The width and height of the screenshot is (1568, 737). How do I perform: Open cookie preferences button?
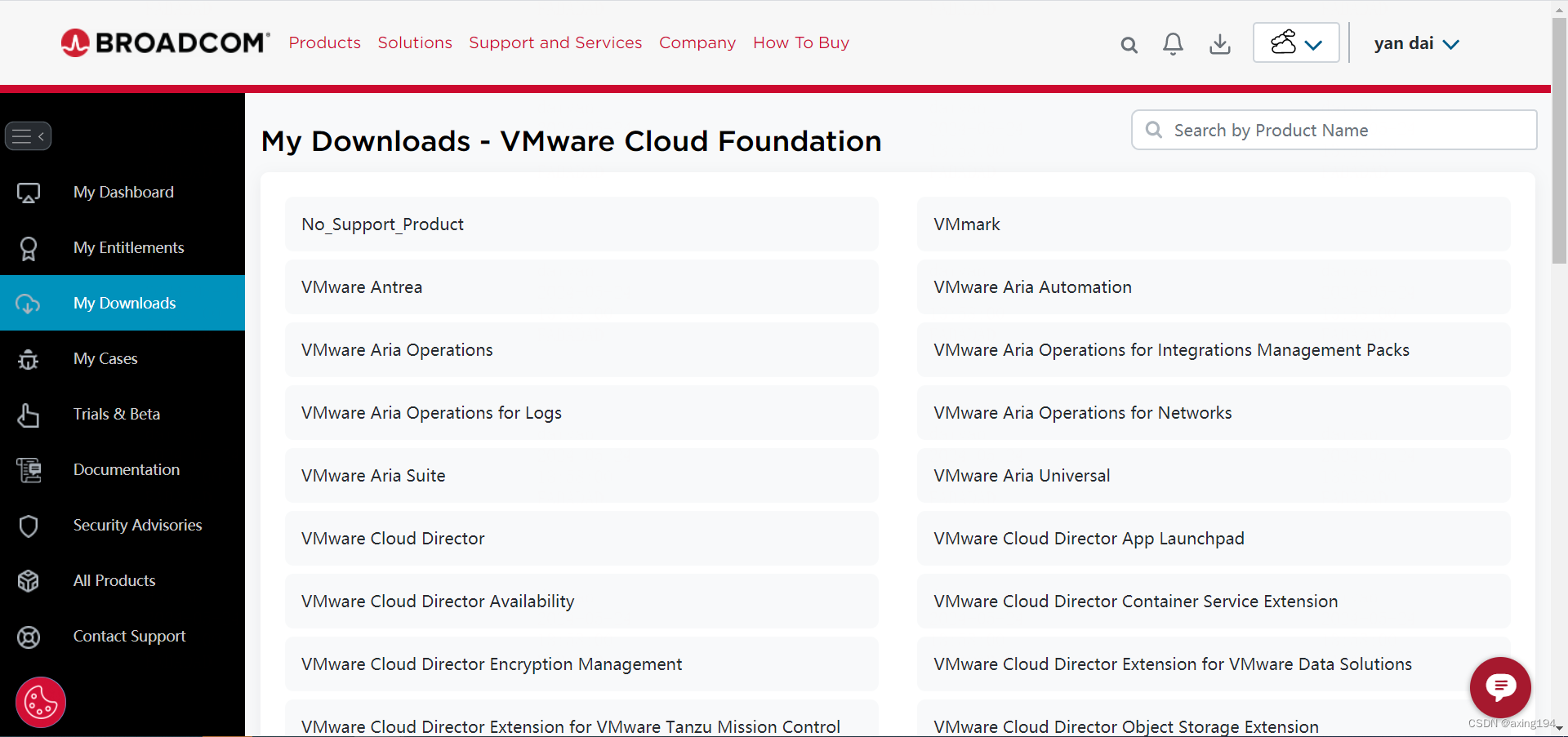41,702
